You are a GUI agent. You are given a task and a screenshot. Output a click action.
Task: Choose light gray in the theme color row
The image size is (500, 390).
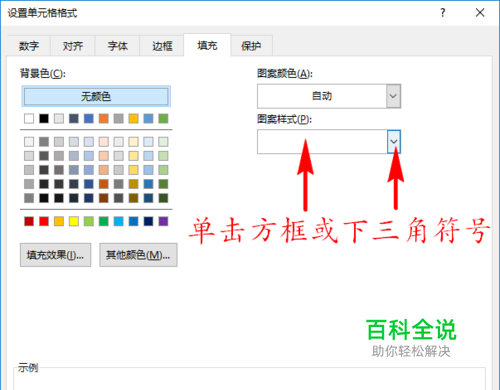click(59, 118)
